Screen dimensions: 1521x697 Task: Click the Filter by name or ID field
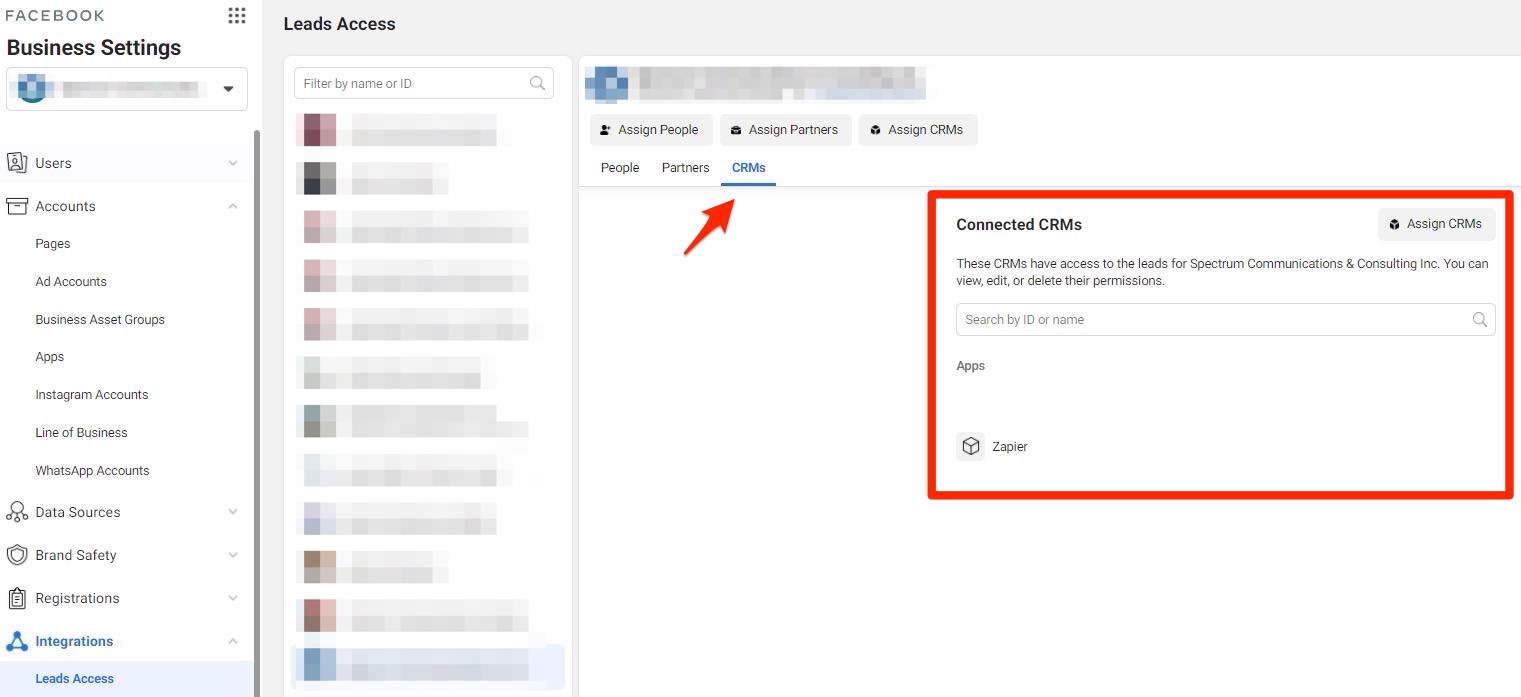[x=412, y=84]
